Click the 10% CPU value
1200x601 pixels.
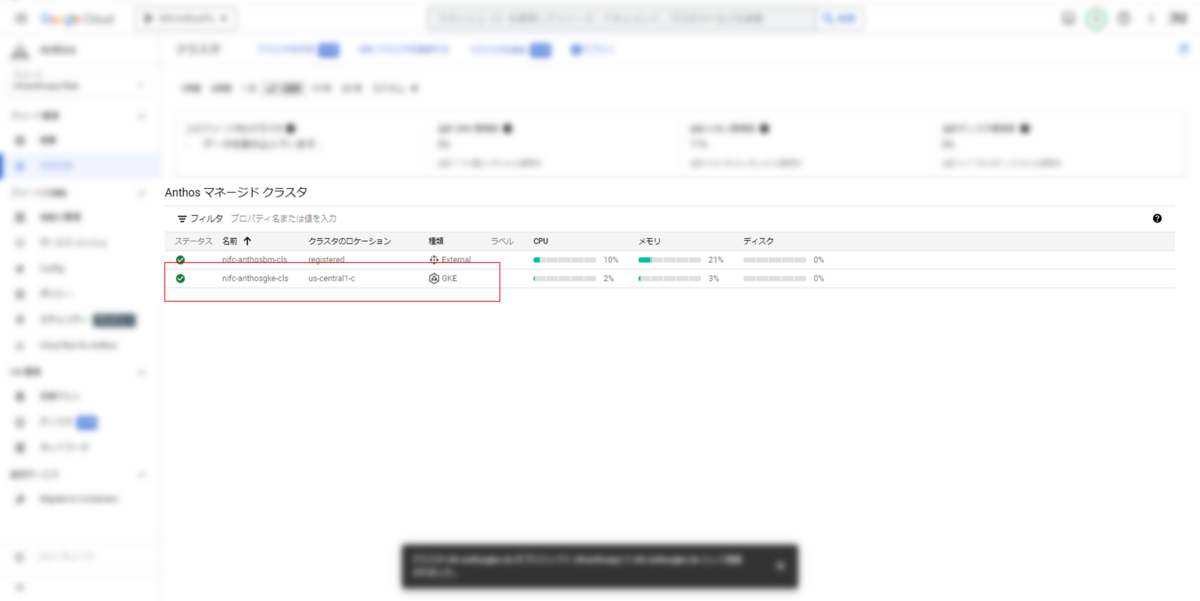point(611,260)
